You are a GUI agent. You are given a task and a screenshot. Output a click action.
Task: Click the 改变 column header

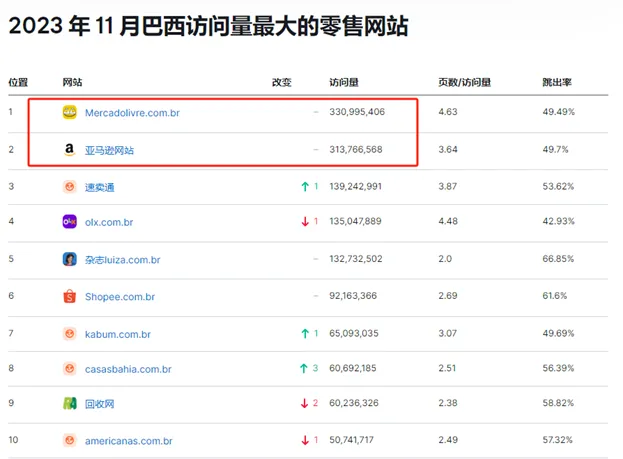[282, 82]
